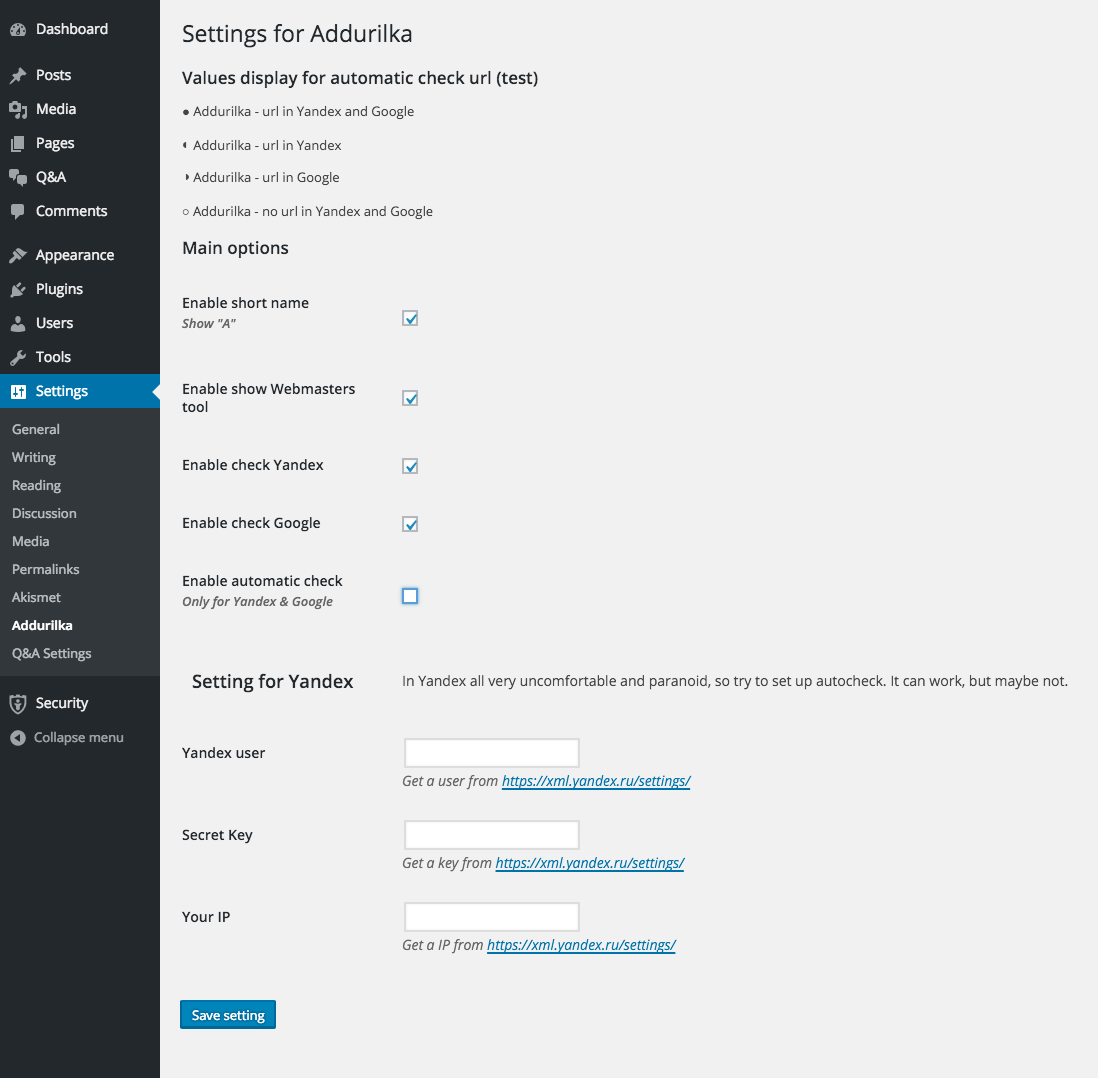Viewport: 1098px width, 1078px height.
Task: Click the Comments bubble icon
Action: [18, 212]
